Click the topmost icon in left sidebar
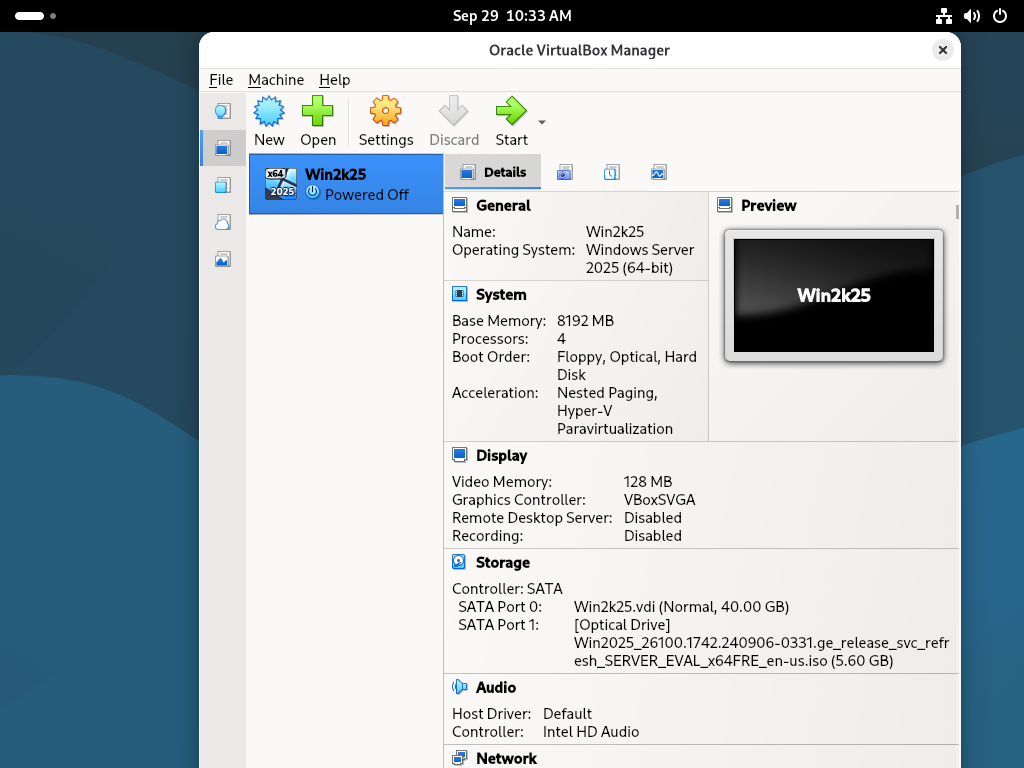This screenshot has height=768, width=1024. pyautogui.click(x=223, y=111)
